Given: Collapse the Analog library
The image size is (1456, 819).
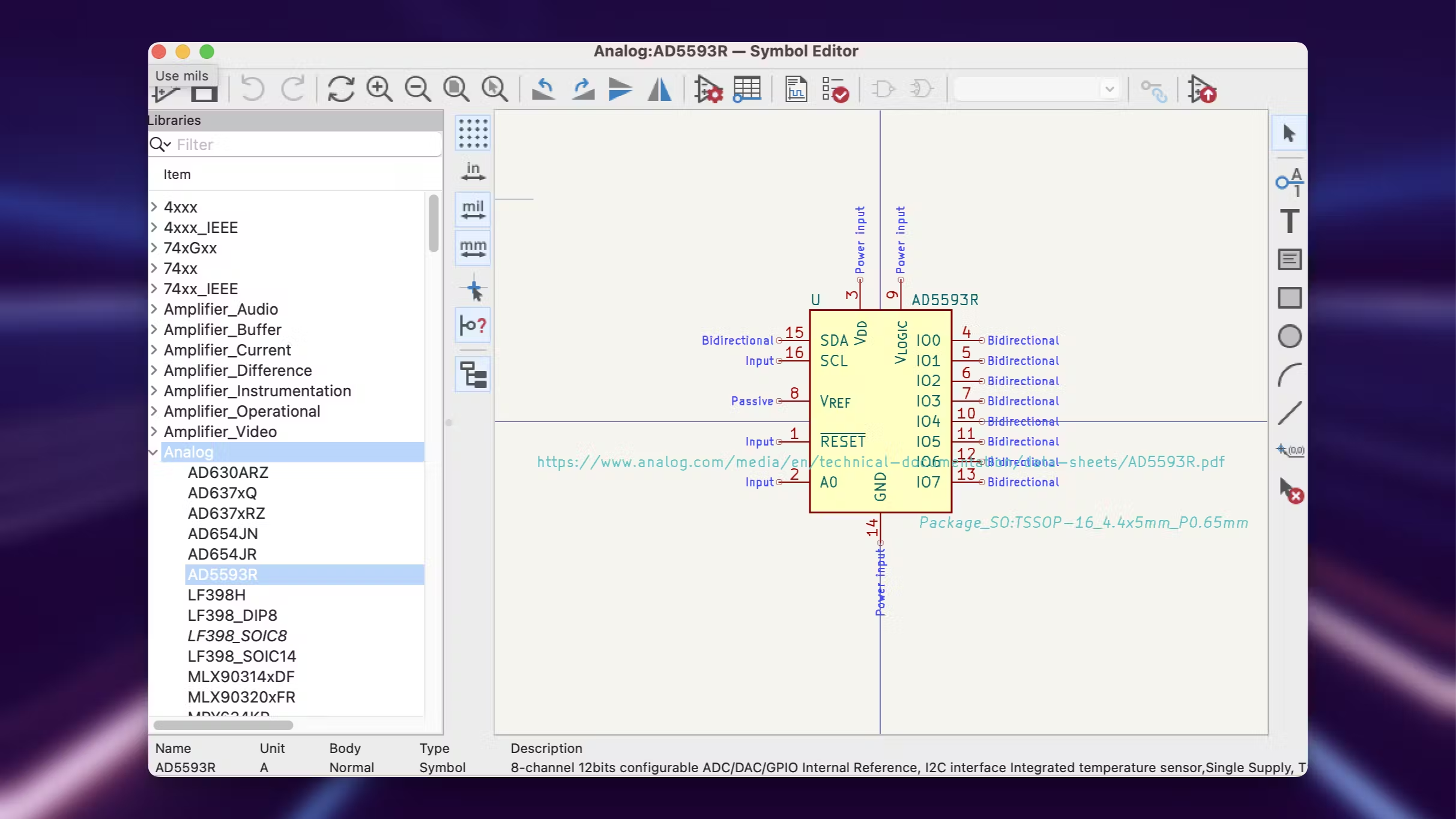Looking at the screenshot, I should click(x=154, y=452).
